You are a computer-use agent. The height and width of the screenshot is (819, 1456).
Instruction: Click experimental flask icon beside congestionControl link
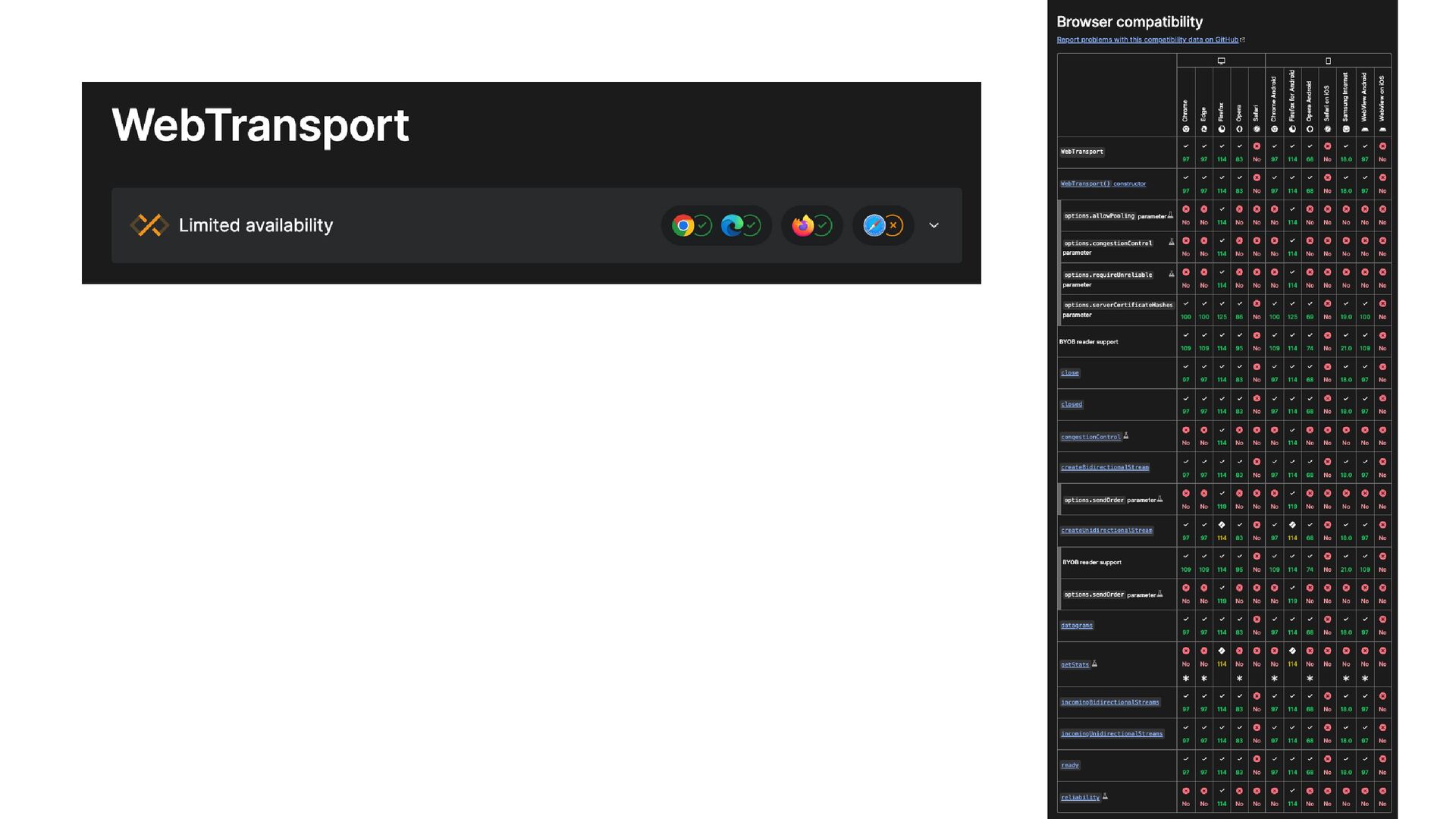(1126, 436)
